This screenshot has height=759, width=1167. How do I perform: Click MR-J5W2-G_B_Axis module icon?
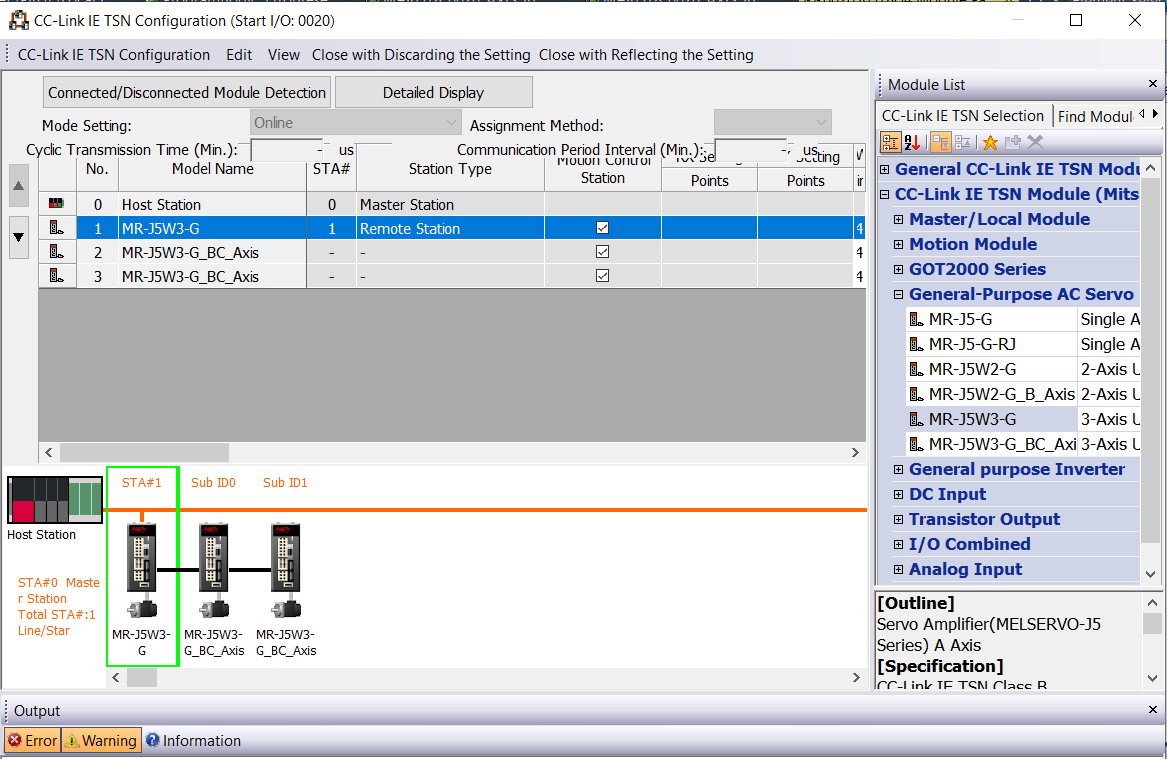tap(917, 394)
